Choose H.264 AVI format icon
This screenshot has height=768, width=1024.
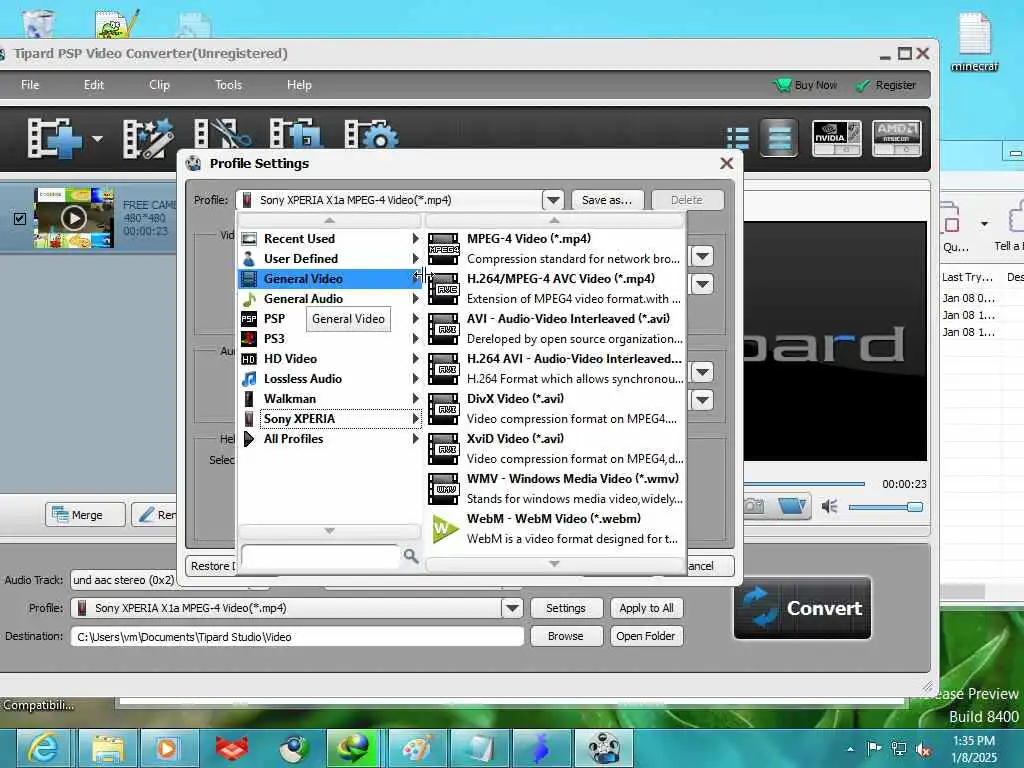443,369
